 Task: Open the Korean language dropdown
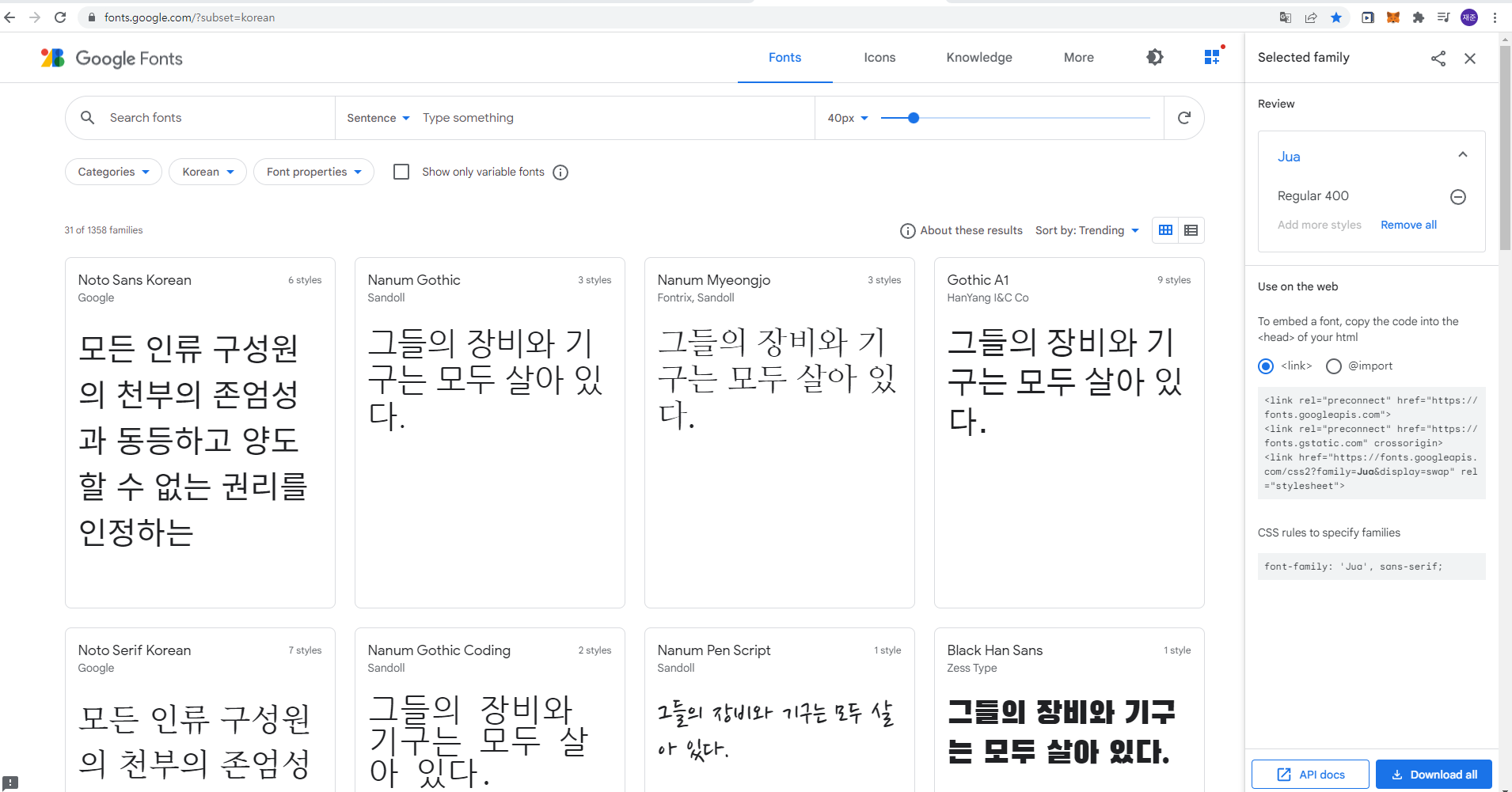pos(208,172)
